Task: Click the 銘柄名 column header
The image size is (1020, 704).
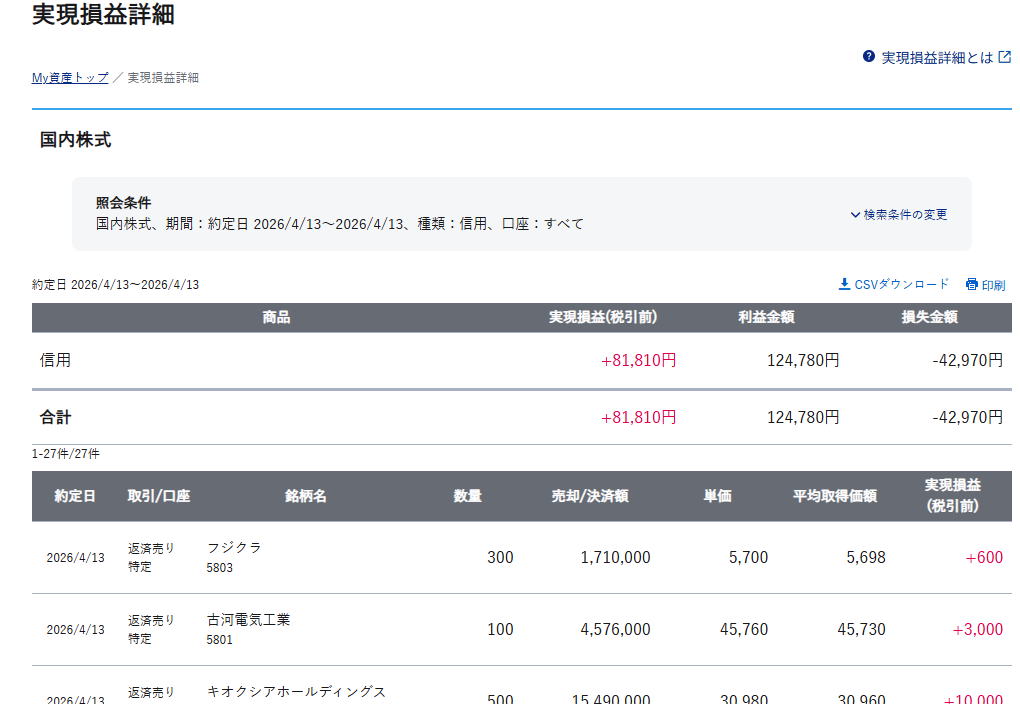Action: pyautogui.click(x=305, y=496)
